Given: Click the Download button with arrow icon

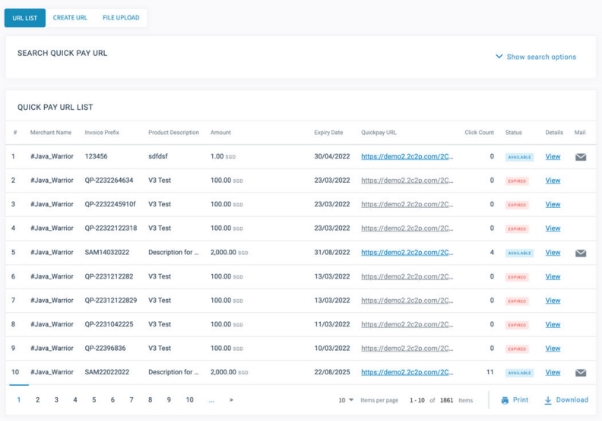Looking at the screenshot, I should [566, 400].
